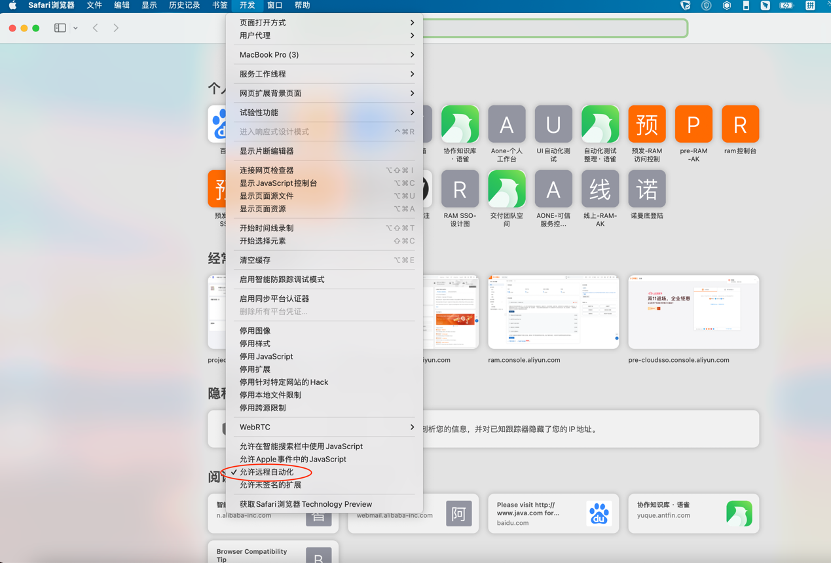
Task: Open the Please visit http://www.java.com reading item
Action: [553, 514]
